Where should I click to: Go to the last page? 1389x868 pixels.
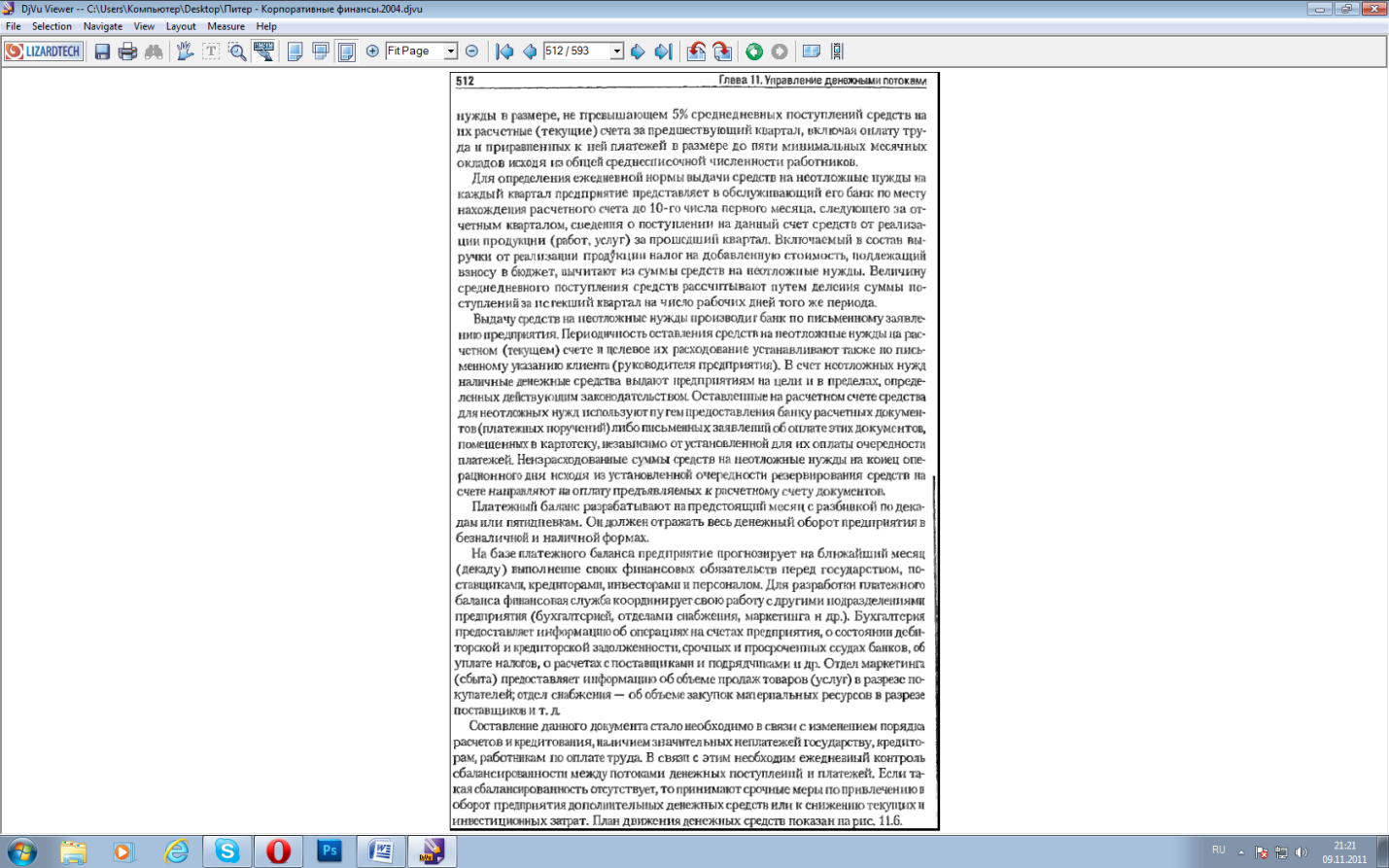point(663,52)
